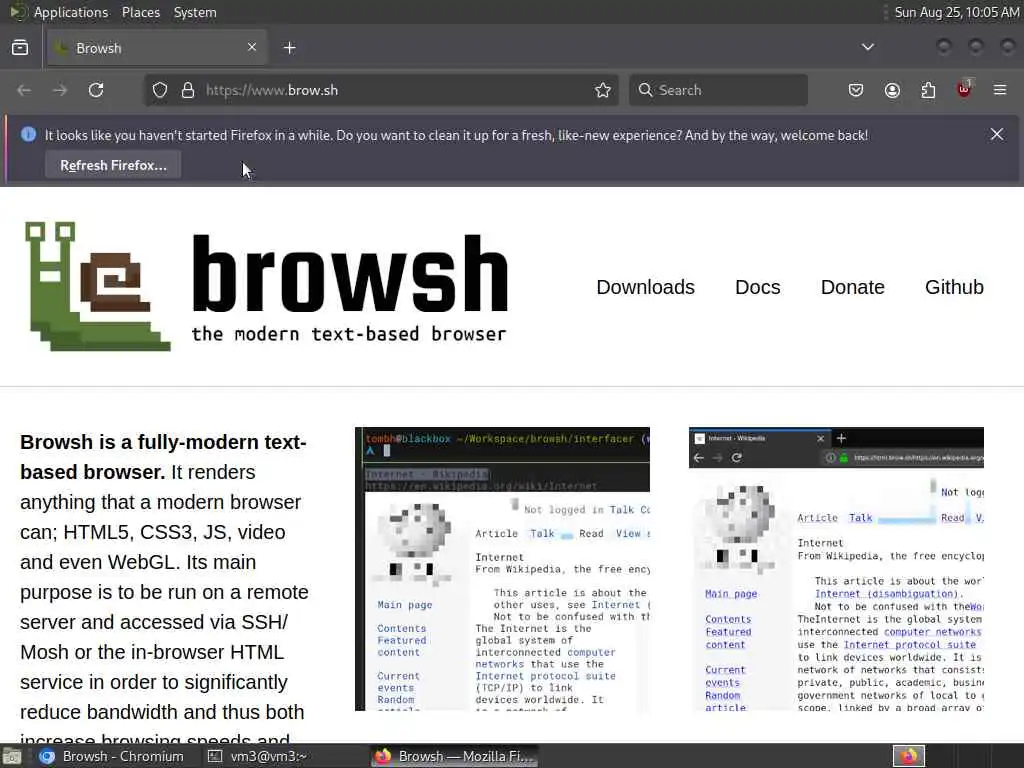Open the Pocket save icon
The height and width of the screenshot is (768, 1024).
coord(856,90)
